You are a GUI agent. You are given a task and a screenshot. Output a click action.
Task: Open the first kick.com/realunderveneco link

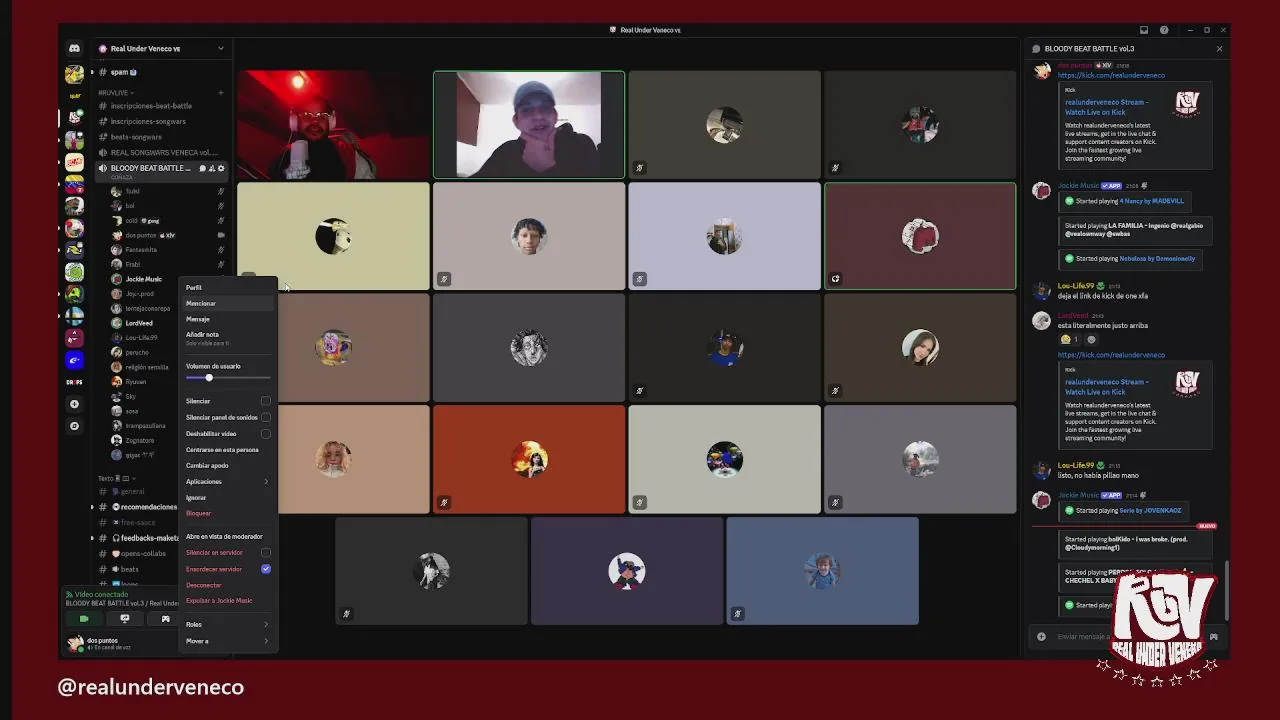point(1111,75)
